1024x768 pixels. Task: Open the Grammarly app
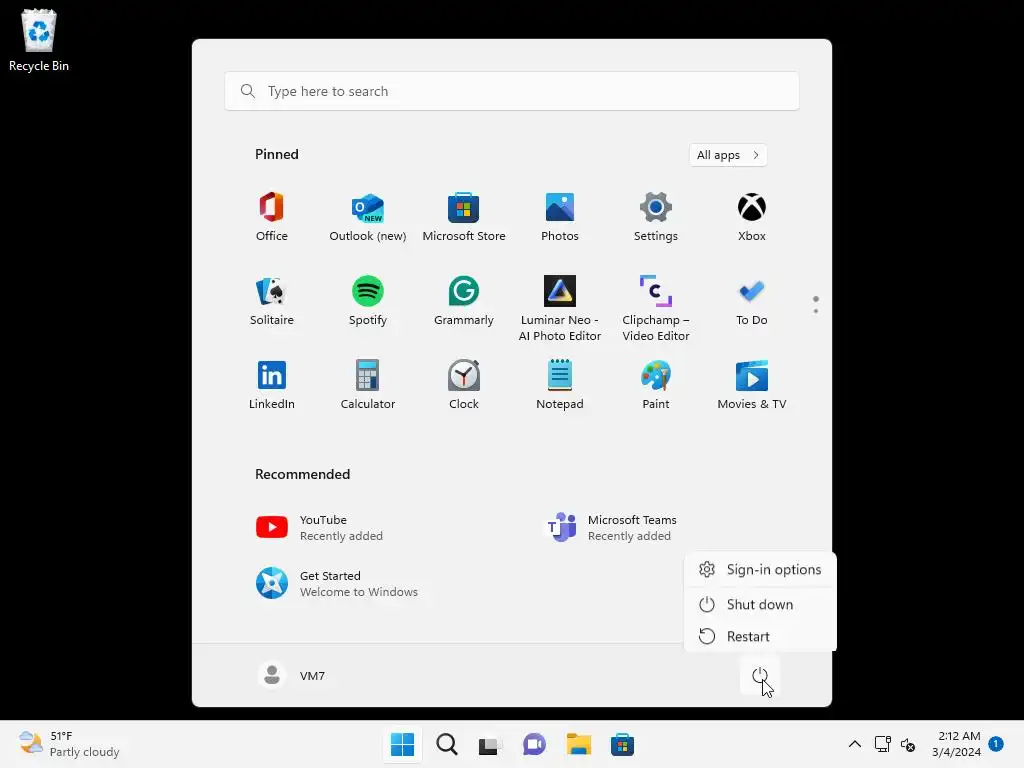click(x=464, y=301)
